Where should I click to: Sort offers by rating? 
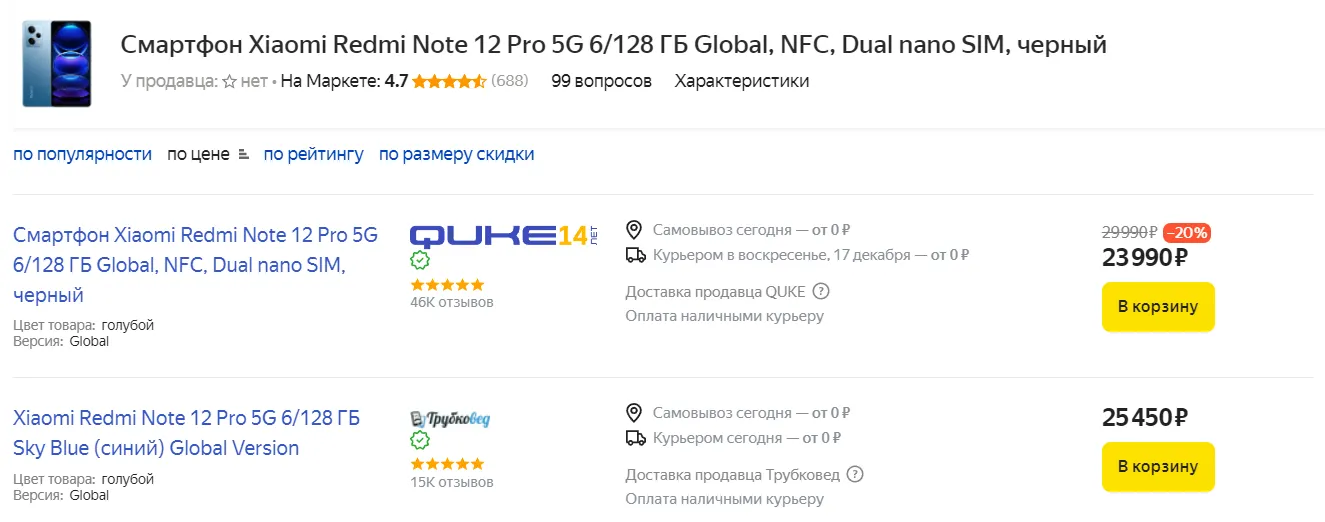pos(313,154)
